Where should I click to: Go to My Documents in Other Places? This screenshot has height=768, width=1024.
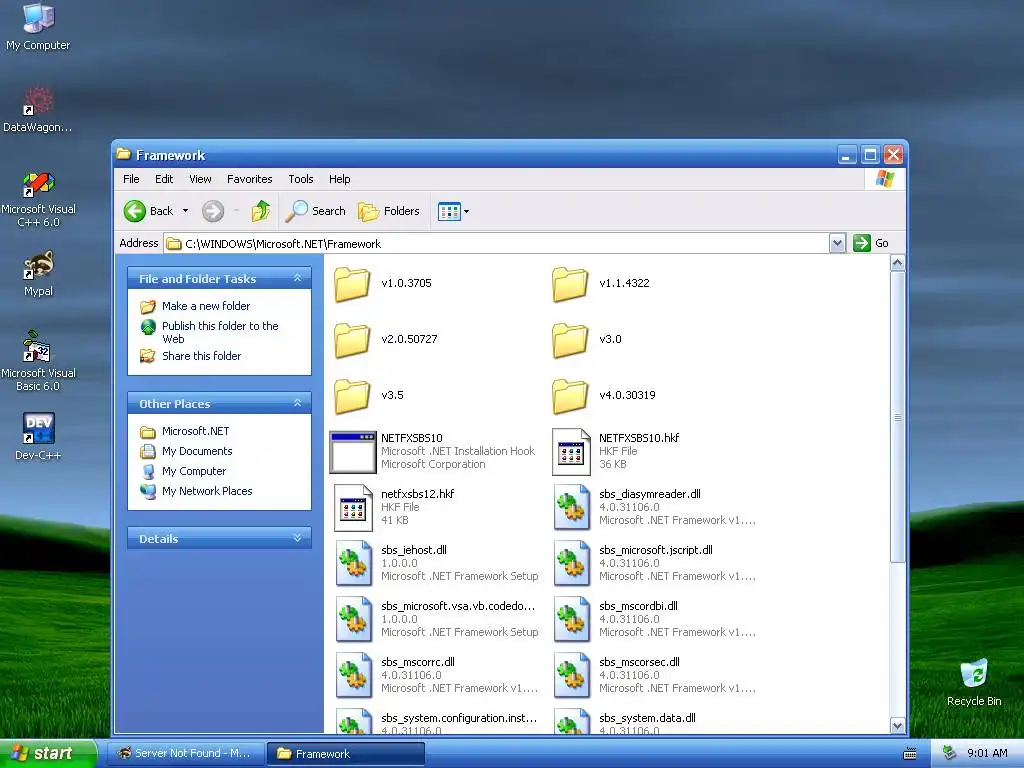(x=197, y=451)
